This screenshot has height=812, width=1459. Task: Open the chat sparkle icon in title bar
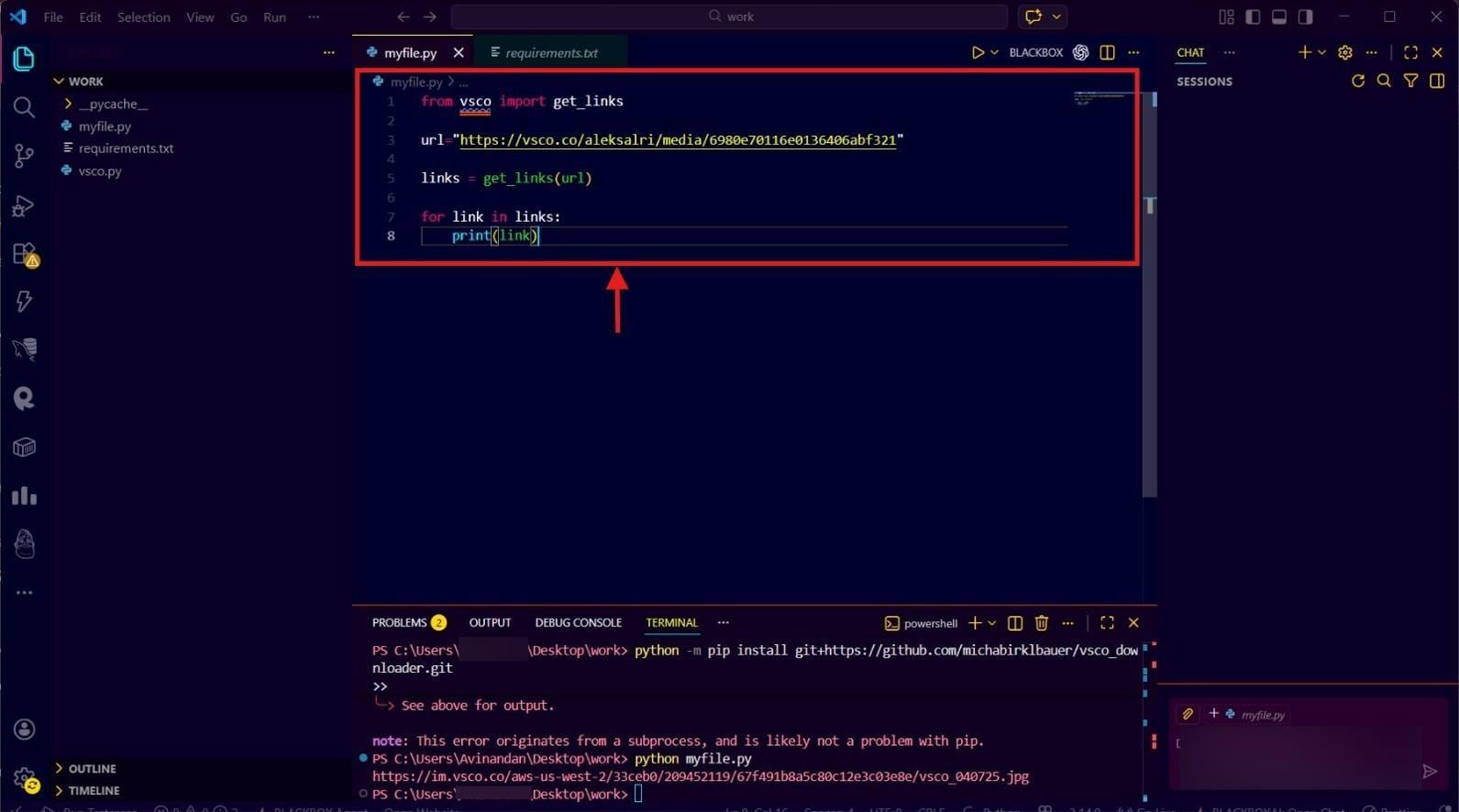[x=1033, y=16]
